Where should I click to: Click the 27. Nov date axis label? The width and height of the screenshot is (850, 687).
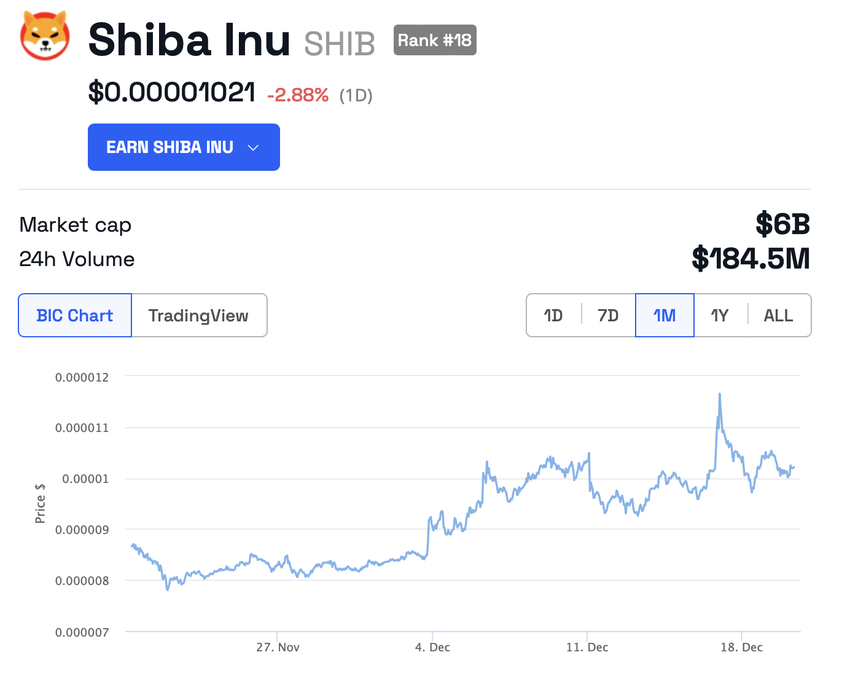pos(278,647)
